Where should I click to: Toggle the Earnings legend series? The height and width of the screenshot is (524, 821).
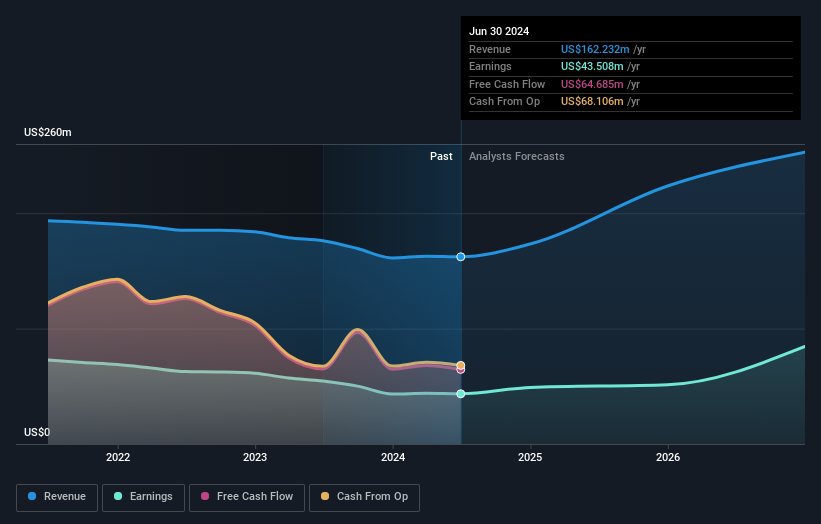(143, 497)
